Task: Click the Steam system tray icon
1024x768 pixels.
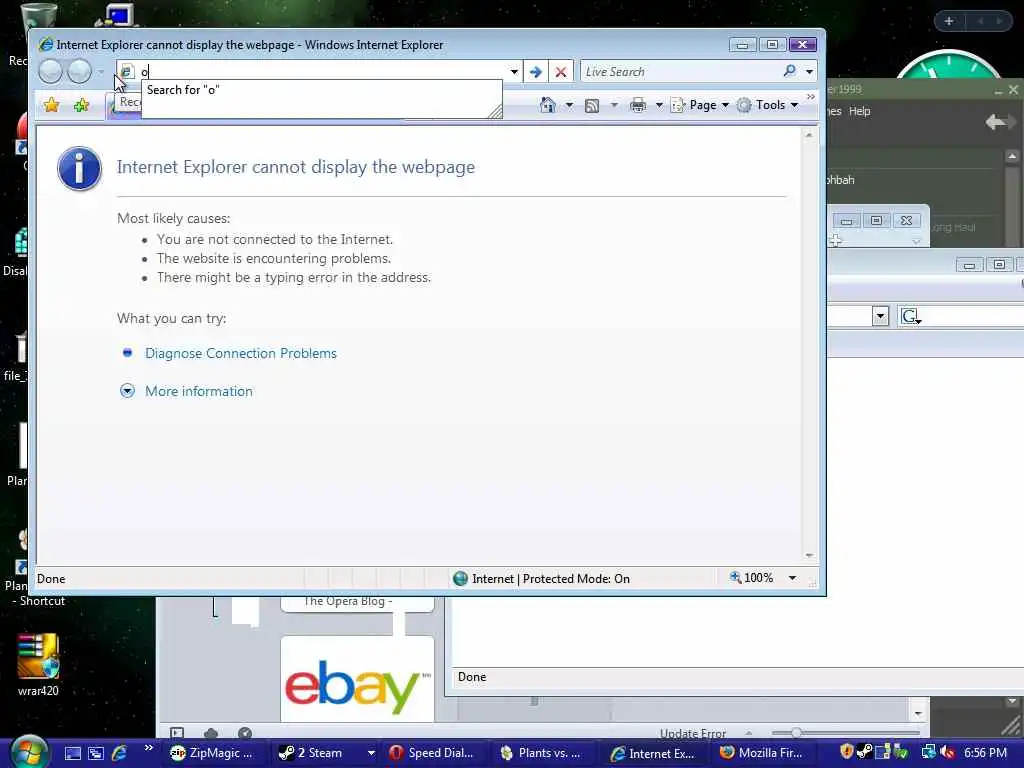Action: (x=865, y=752)
